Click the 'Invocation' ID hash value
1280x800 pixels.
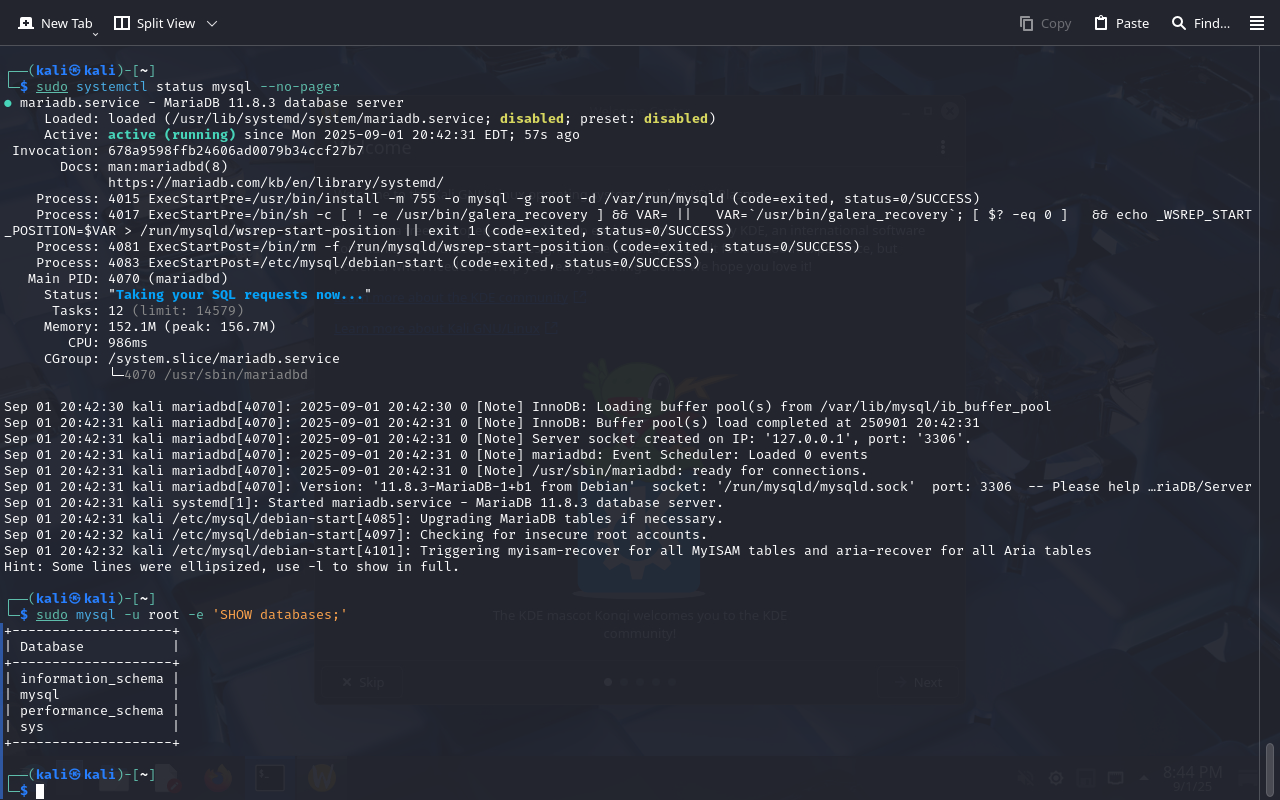(x=236, y=150)
